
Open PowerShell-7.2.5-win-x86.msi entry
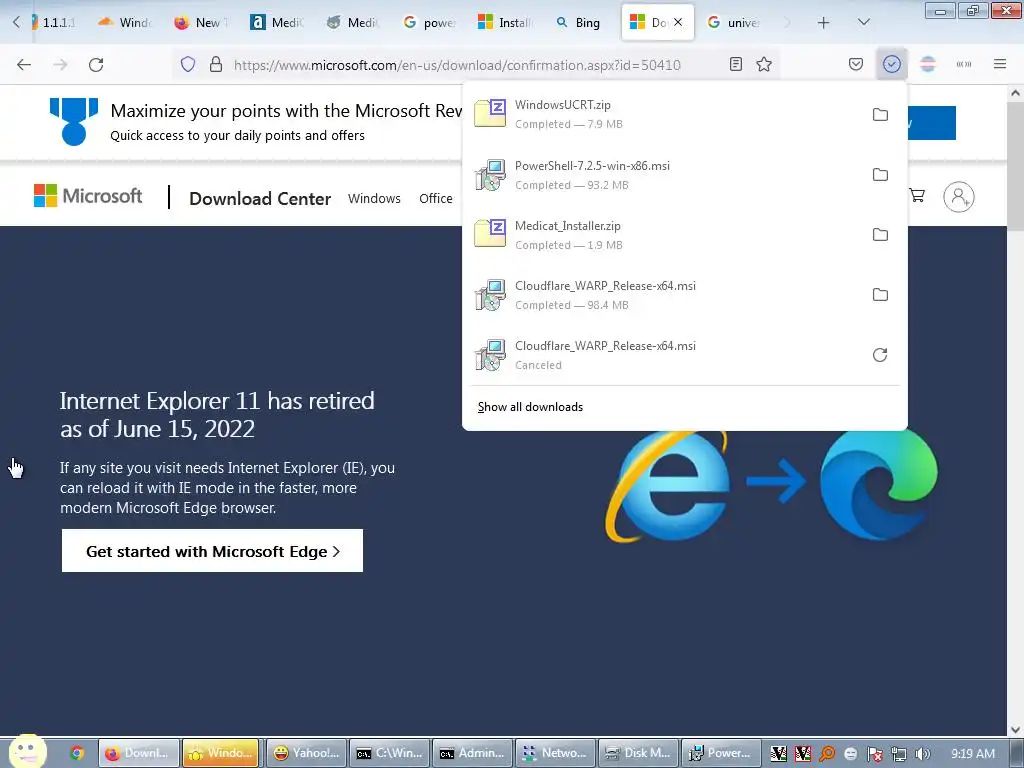666,174
